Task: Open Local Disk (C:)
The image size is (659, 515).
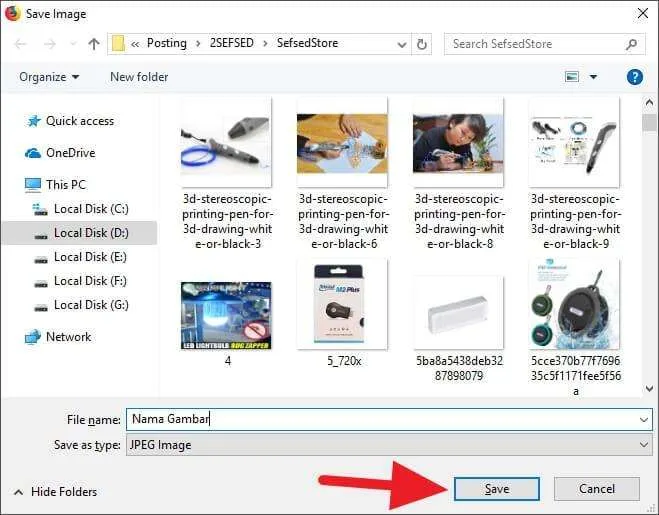Action: (x=81, y=209)
